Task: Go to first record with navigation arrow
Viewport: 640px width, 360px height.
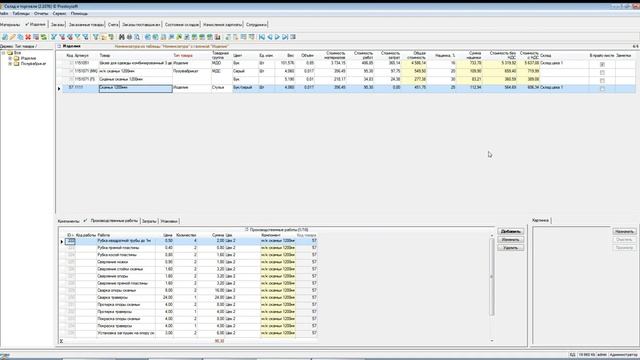Action: (x=262, y=37)
